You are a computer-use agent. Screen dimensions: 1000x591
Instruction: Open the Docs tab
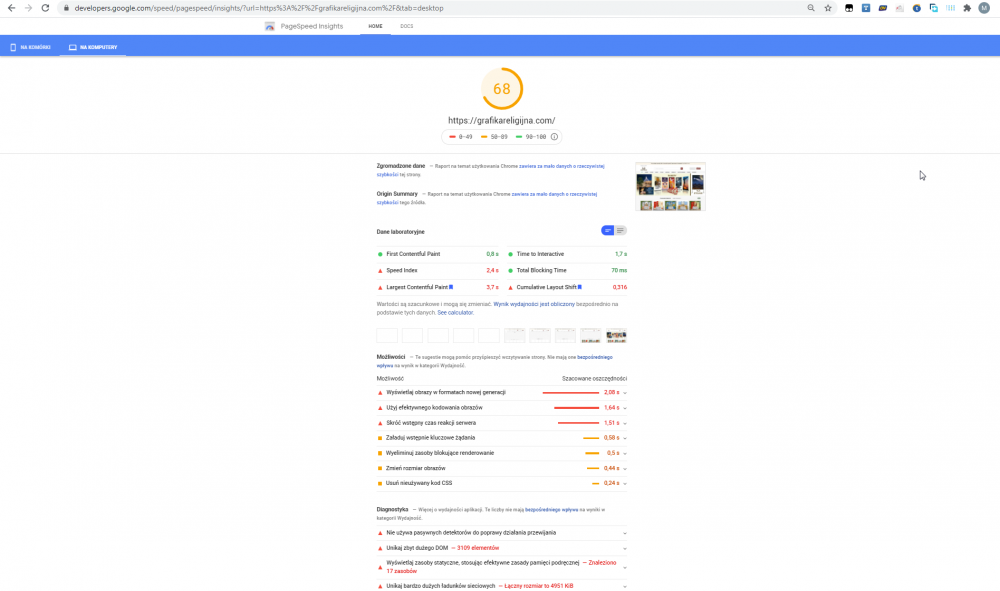[406, 26]
